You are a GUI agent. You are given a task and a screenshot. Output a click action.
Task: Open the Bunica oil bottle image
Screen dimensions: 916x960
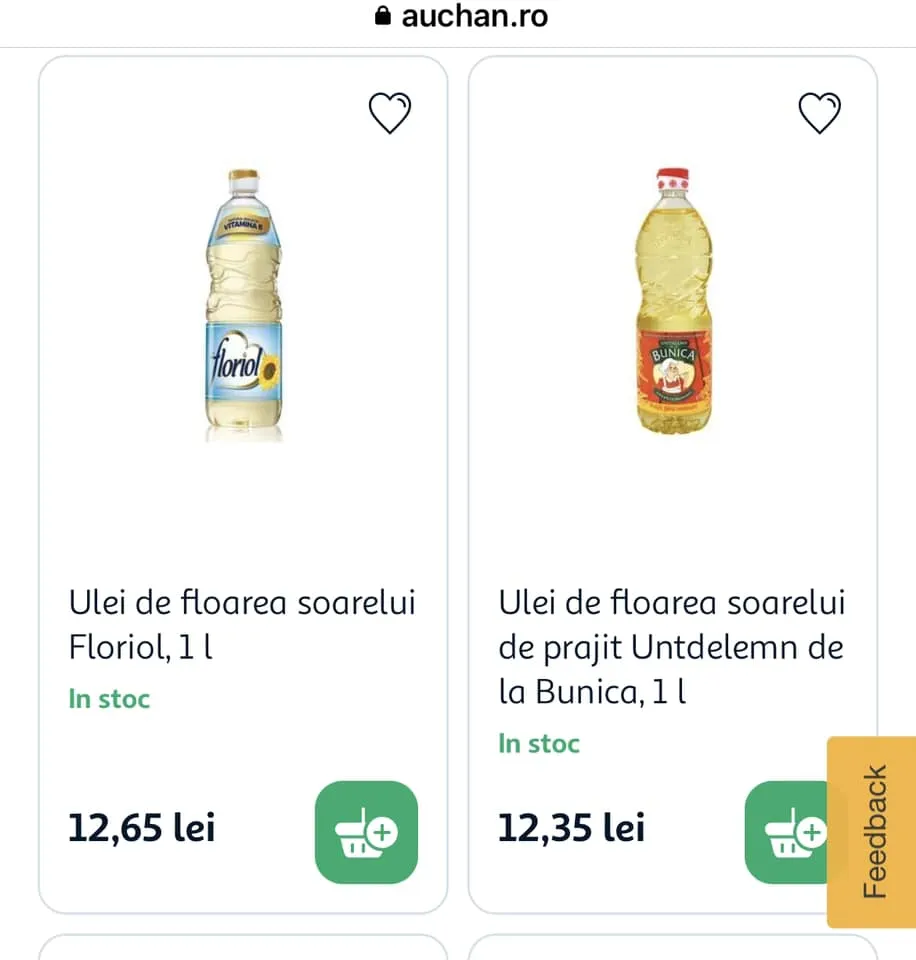point(675,300)
